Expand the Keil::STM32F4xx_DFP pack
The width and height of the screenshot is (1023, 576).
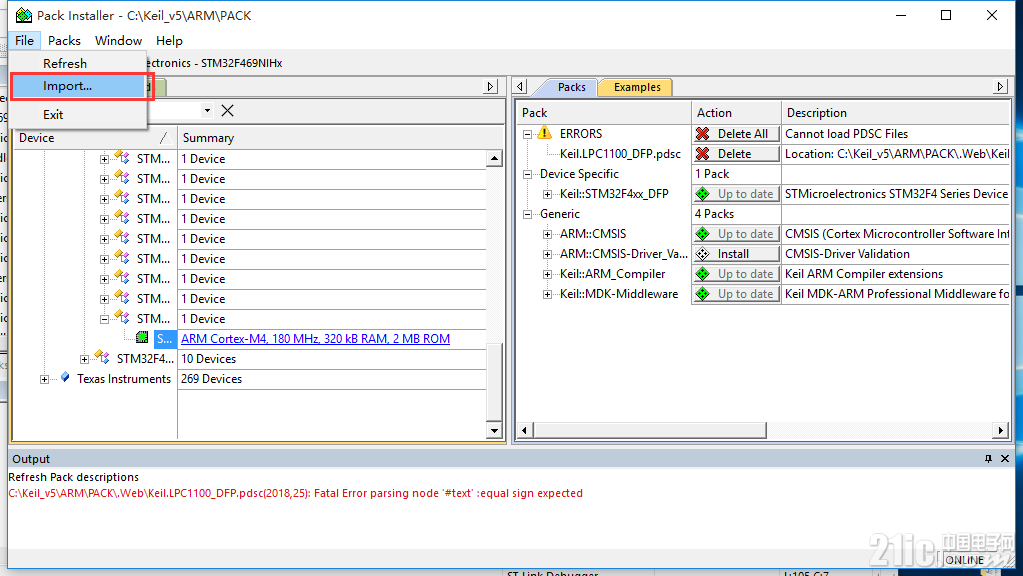coord(547,194)
